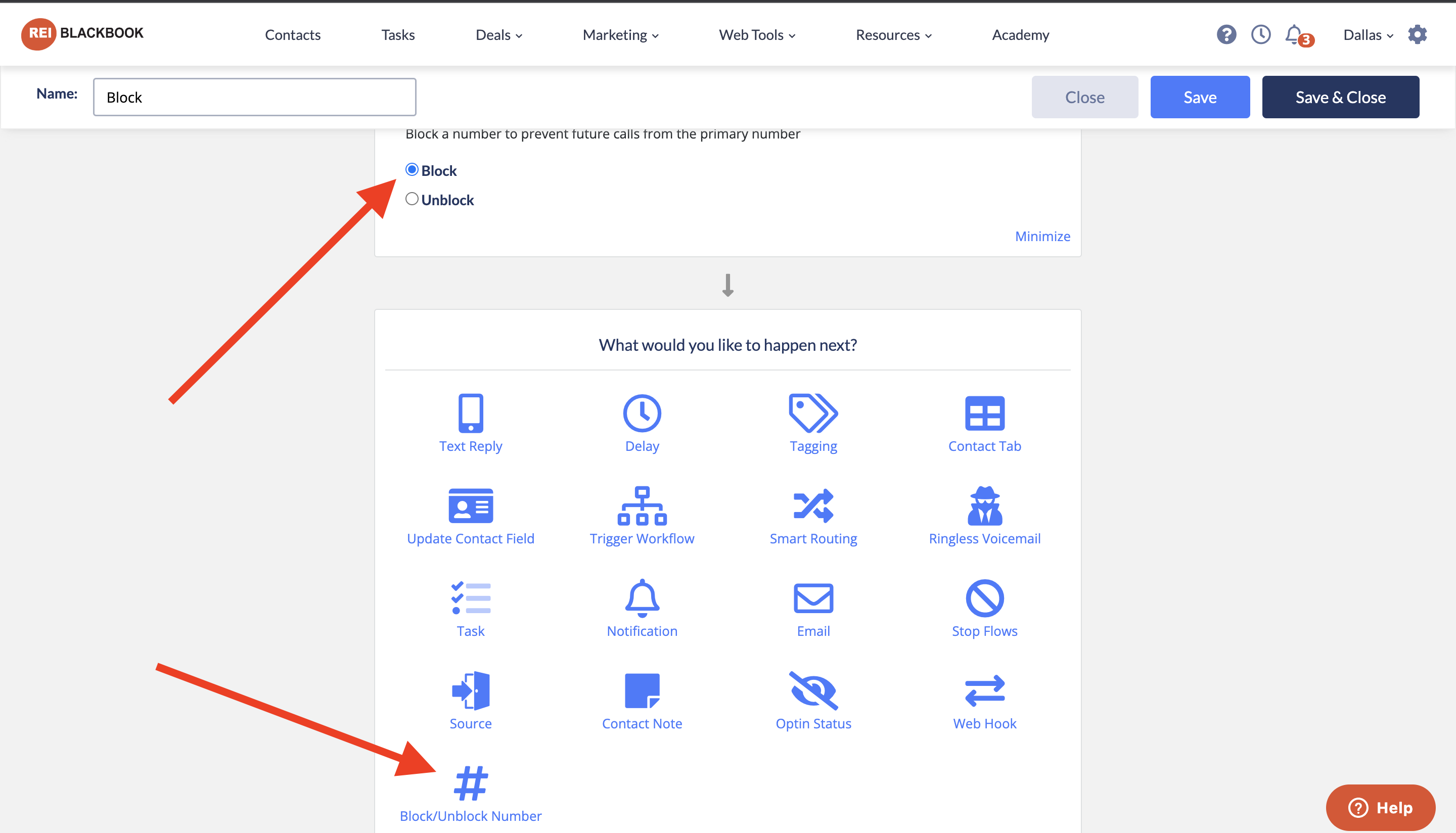
Task: Choose the Email envelope action
Action: pos(813,598)
